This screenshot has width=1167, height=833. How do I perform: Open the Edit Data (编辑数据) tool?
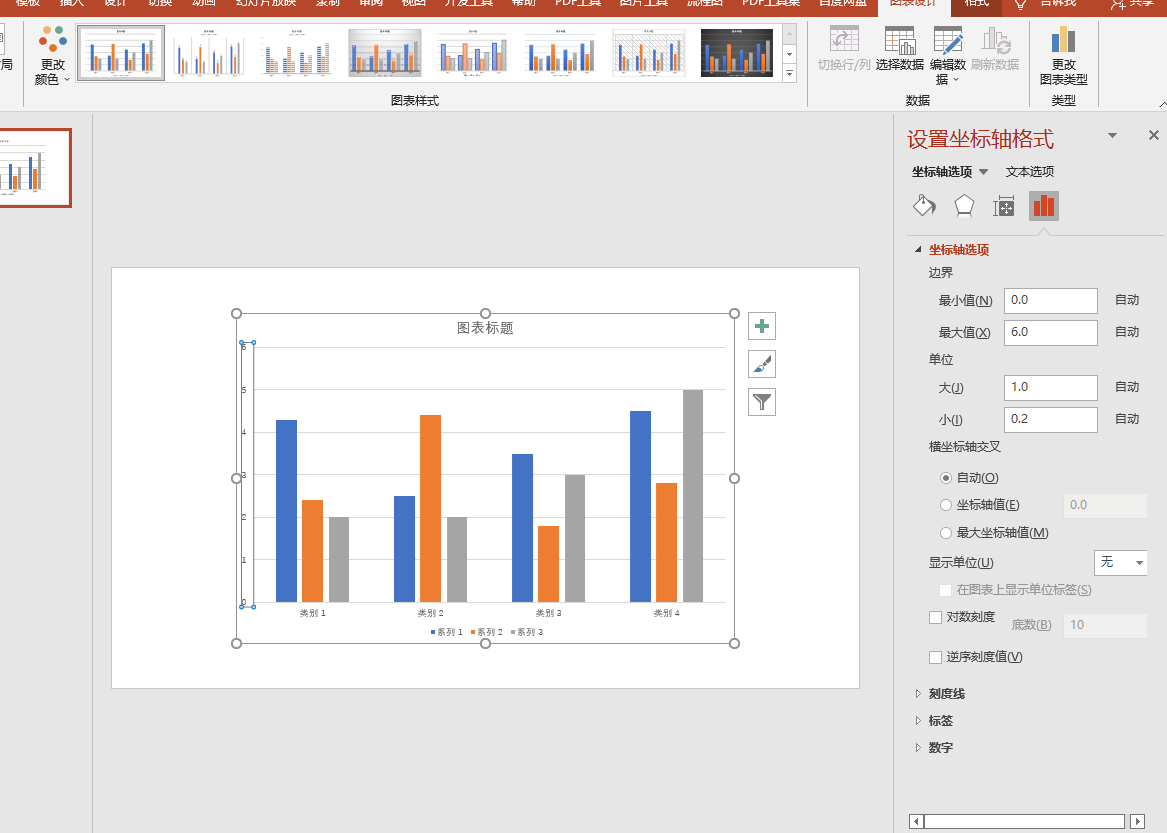point(947,56)
